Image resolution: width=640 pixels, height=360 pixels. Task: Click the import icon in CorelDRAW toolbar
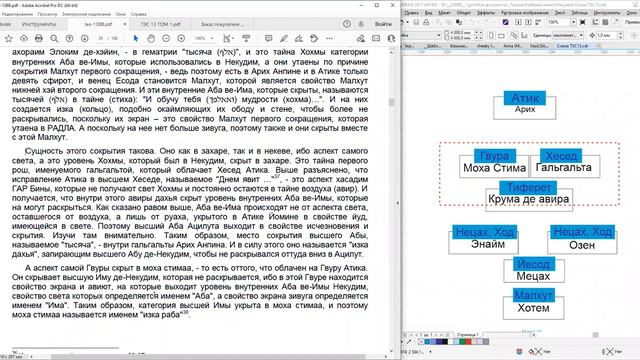pyautogui.click(x=518, y=22)
